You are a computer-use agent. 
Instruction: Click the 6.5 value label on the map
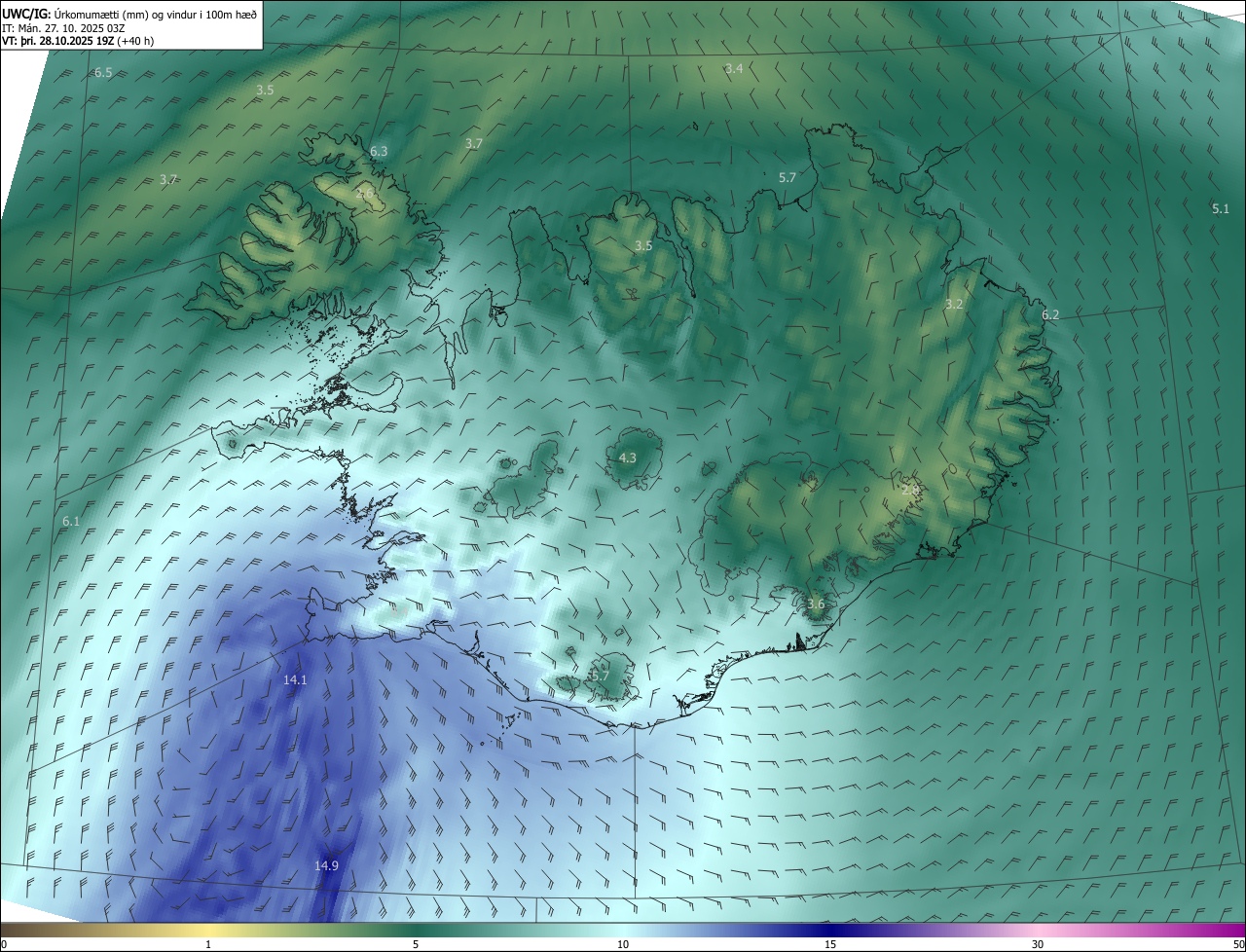pyautogui.click(x=103, y=73)
